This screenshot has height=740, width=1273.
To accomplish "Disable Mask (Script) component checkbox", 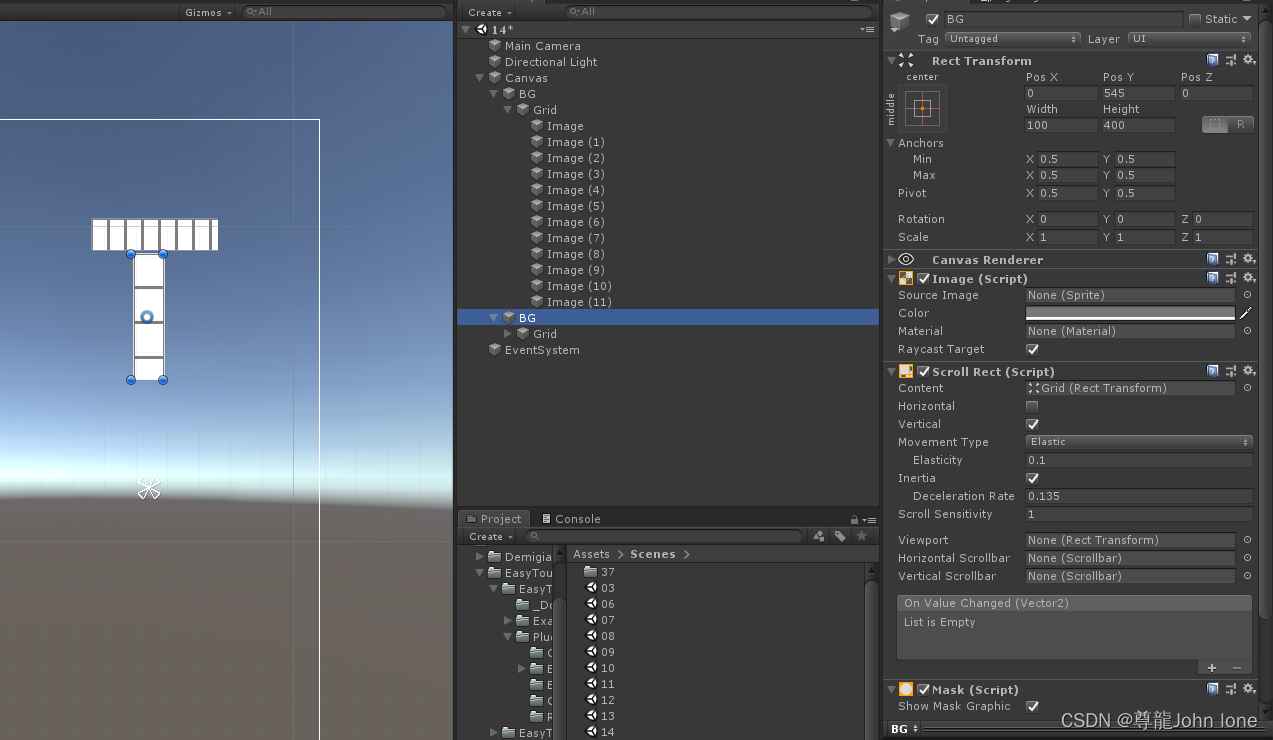I will [x=924, y=690].
